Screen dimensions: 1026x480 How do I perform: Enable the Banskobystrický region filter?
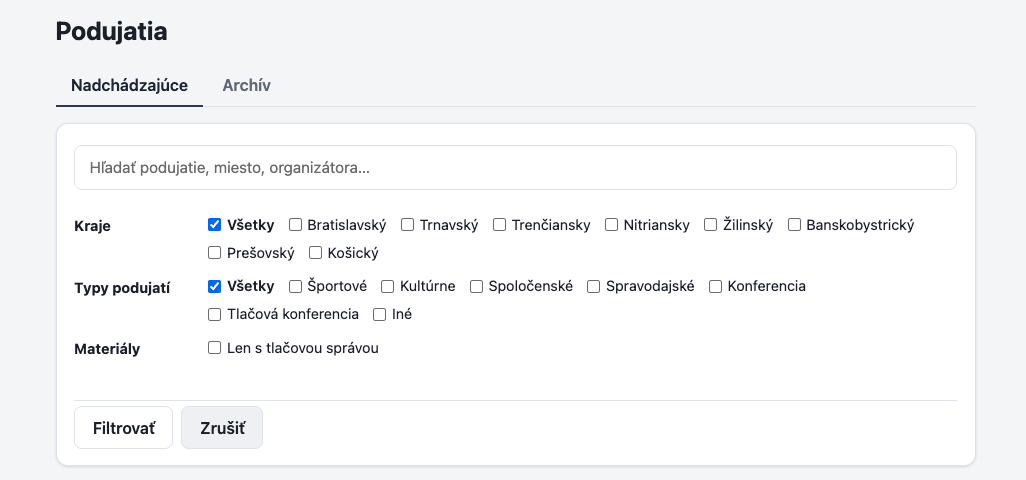coord(794,225)
